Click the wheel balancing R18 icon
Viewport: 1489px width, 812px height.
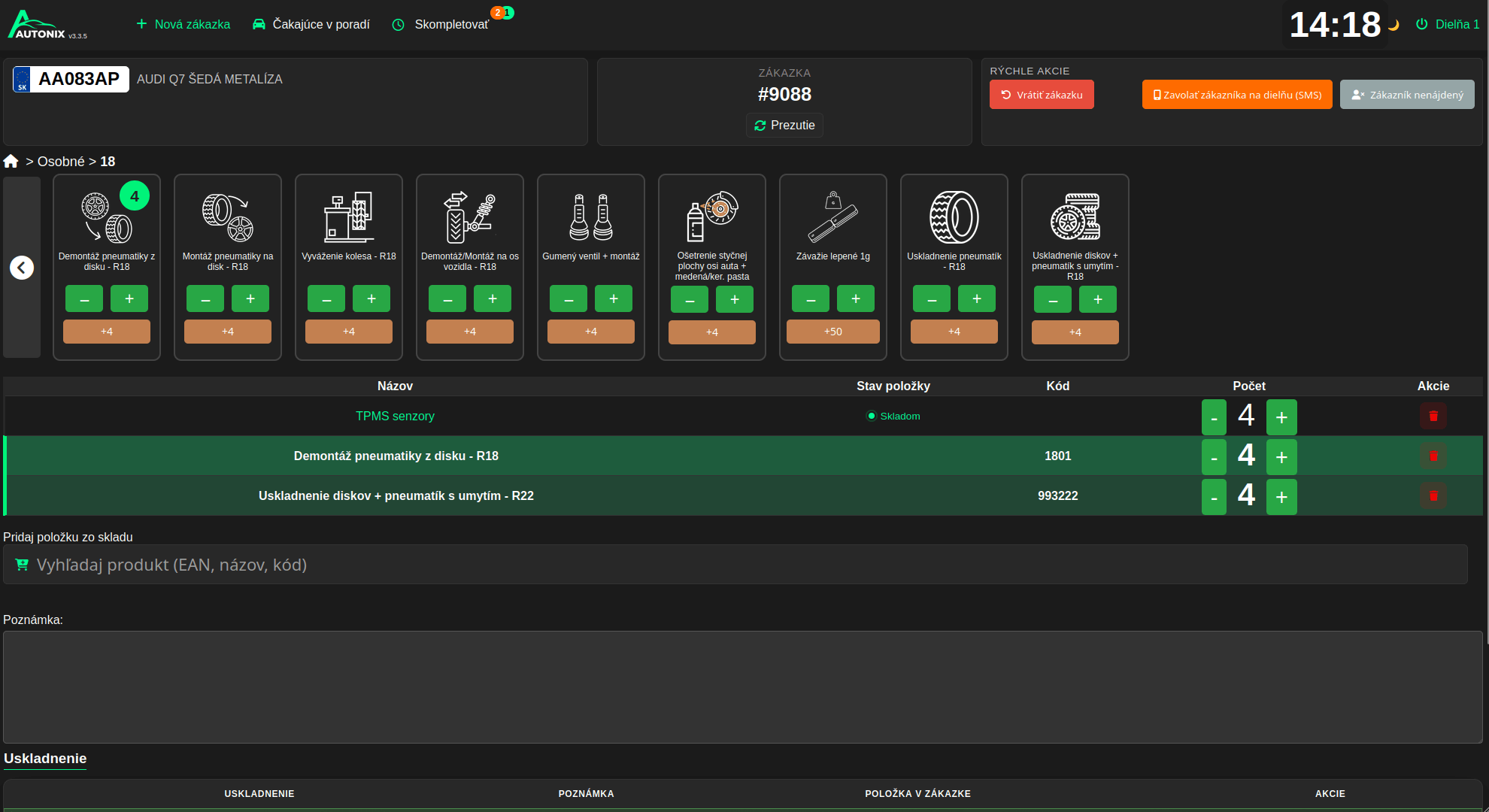click(348, 218)
